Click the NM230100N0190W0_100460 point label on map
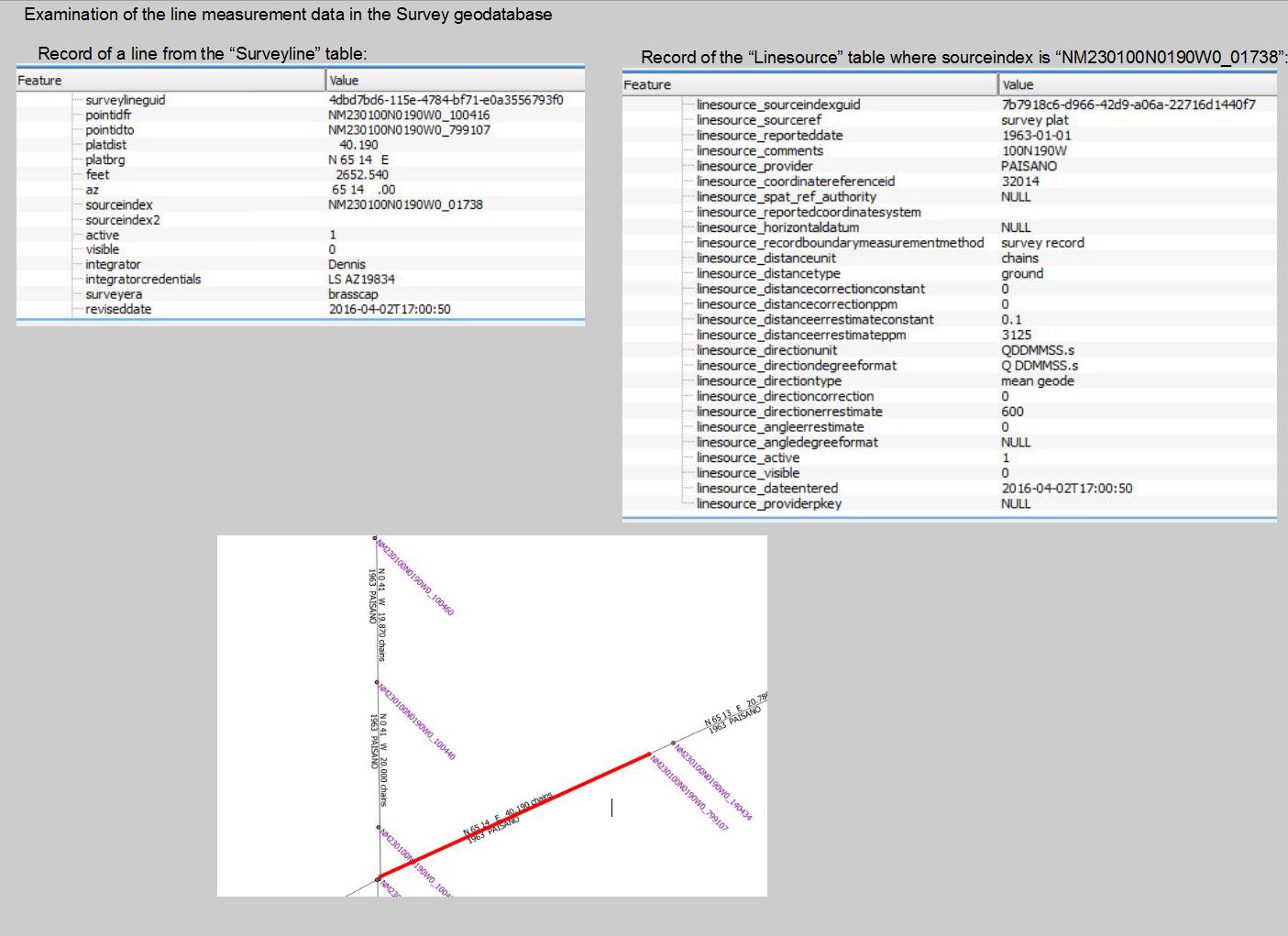The height and width of the screenshot is (936, 1288). tap(415, 578)
